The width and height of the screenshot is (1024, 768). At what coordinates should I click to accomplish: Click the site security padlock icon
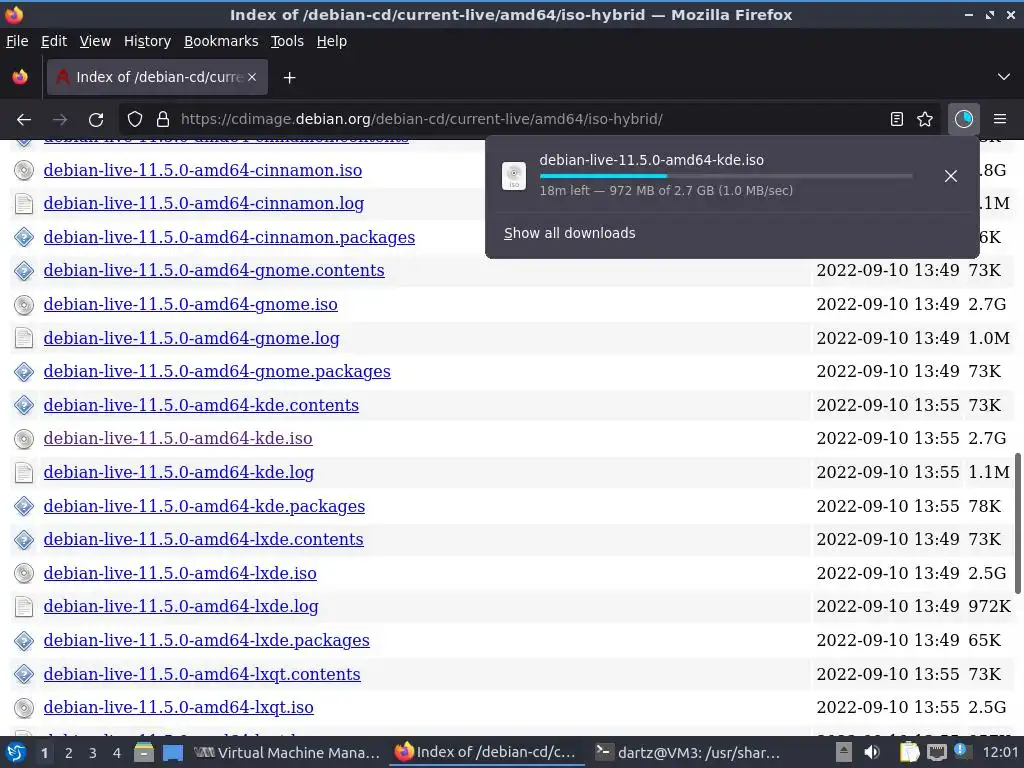(x=163, y=120)
